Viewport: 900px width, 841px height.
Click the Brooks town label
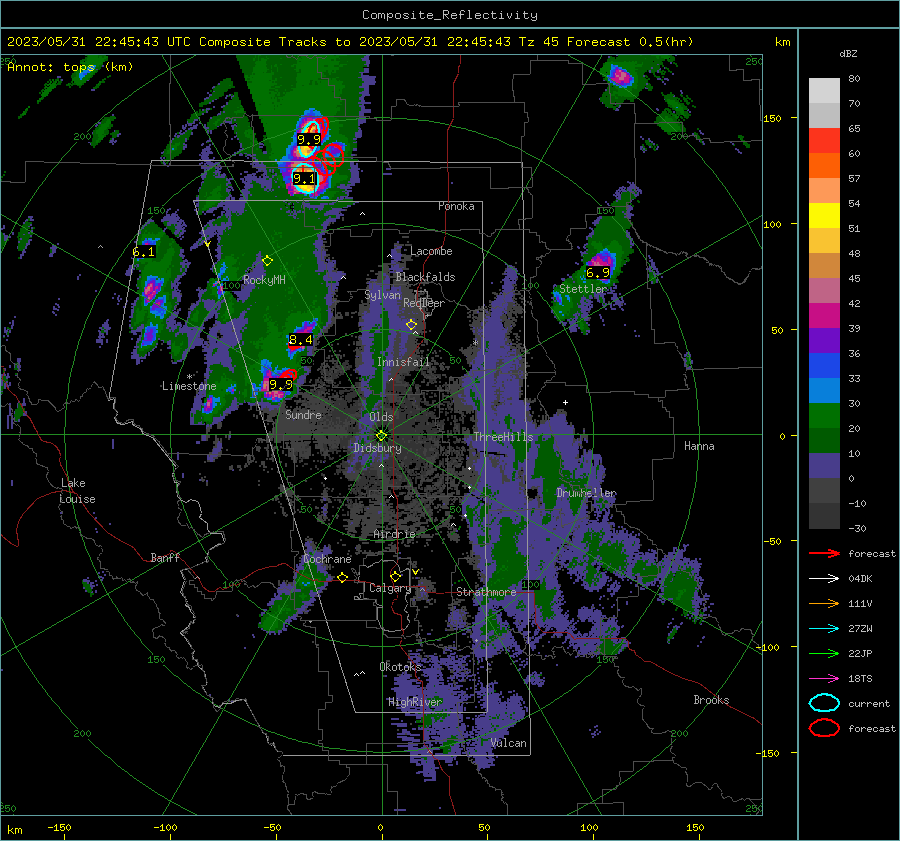coord(711,700)
